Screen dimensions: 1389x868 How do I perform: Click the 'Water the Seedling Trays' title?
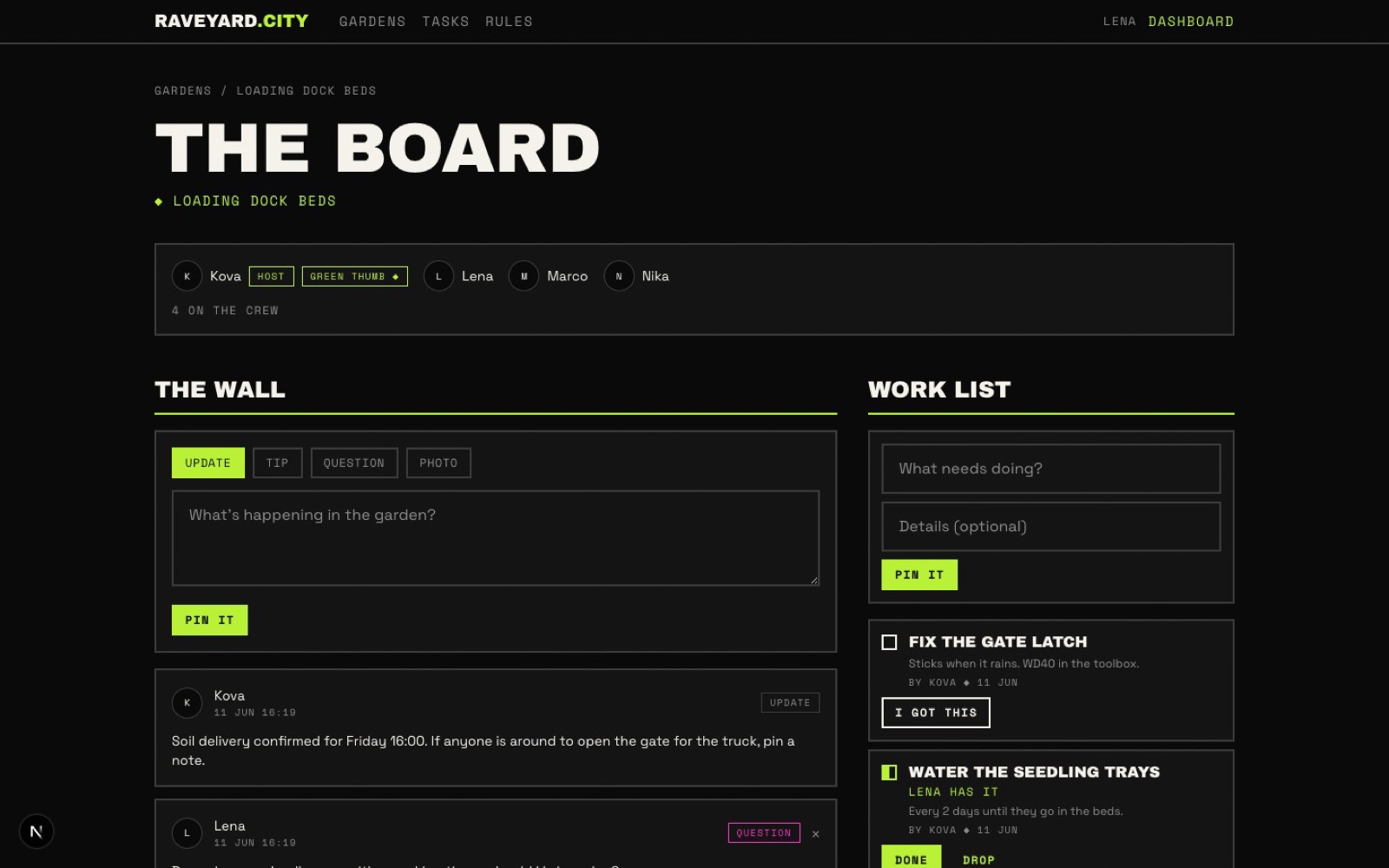pyautogui.click(x=1034, y=773)
